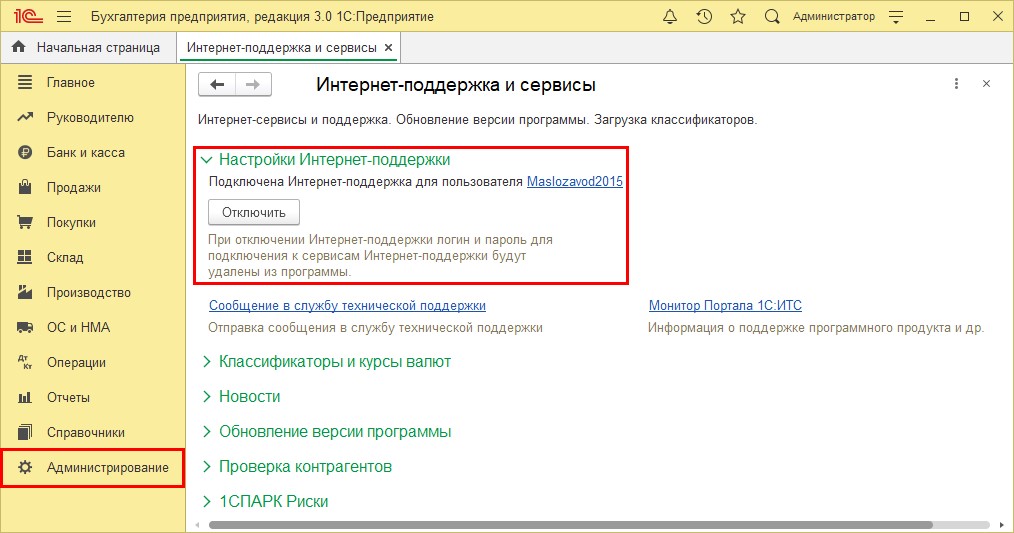Open the history clock icon

pyautogui.click(x=704, y=17)
